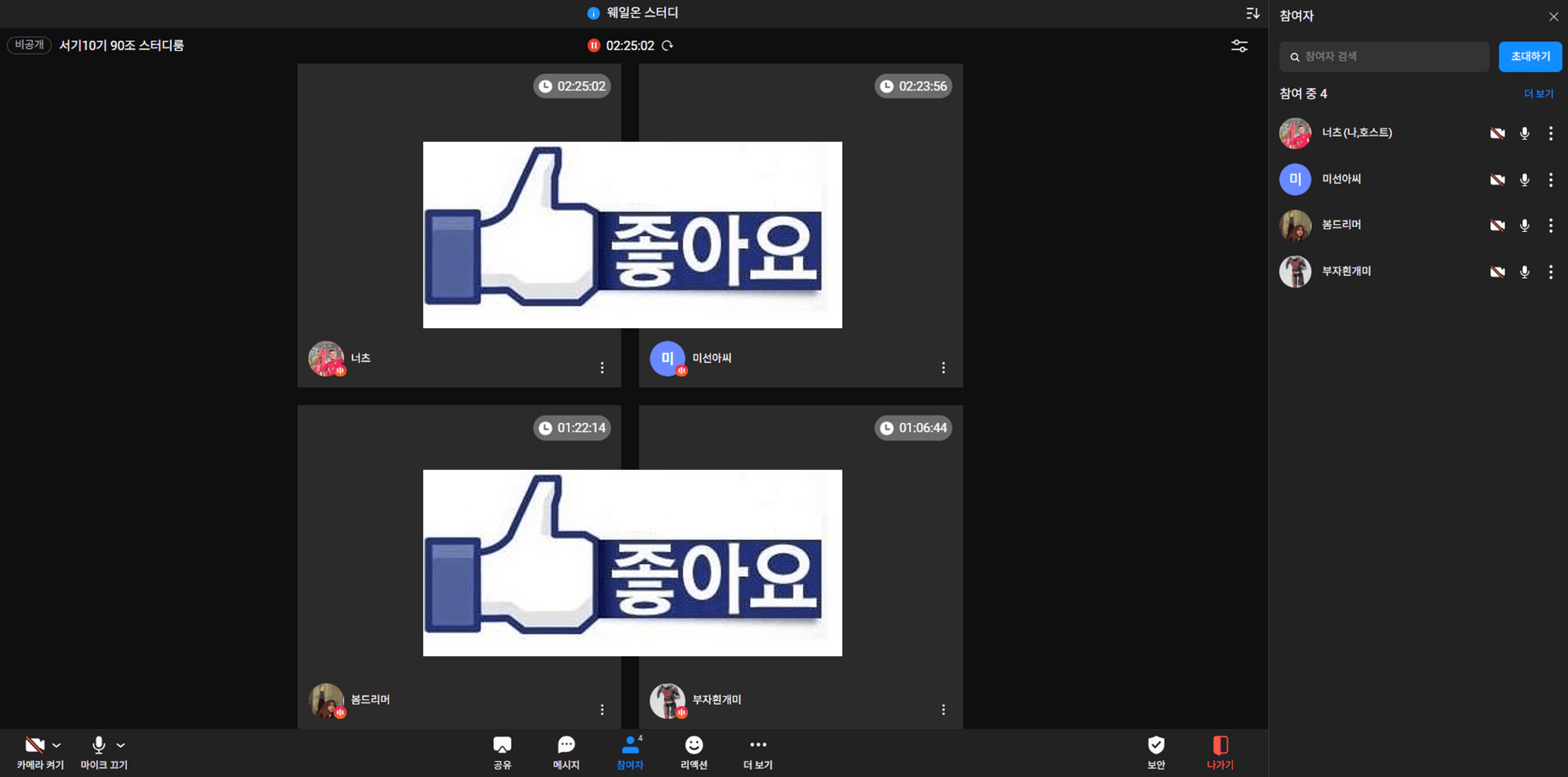The image size is (1568, 777).
Task: Click the 02:25:02 timer badge on 너츠 tile
Action: tap(572, 87)
